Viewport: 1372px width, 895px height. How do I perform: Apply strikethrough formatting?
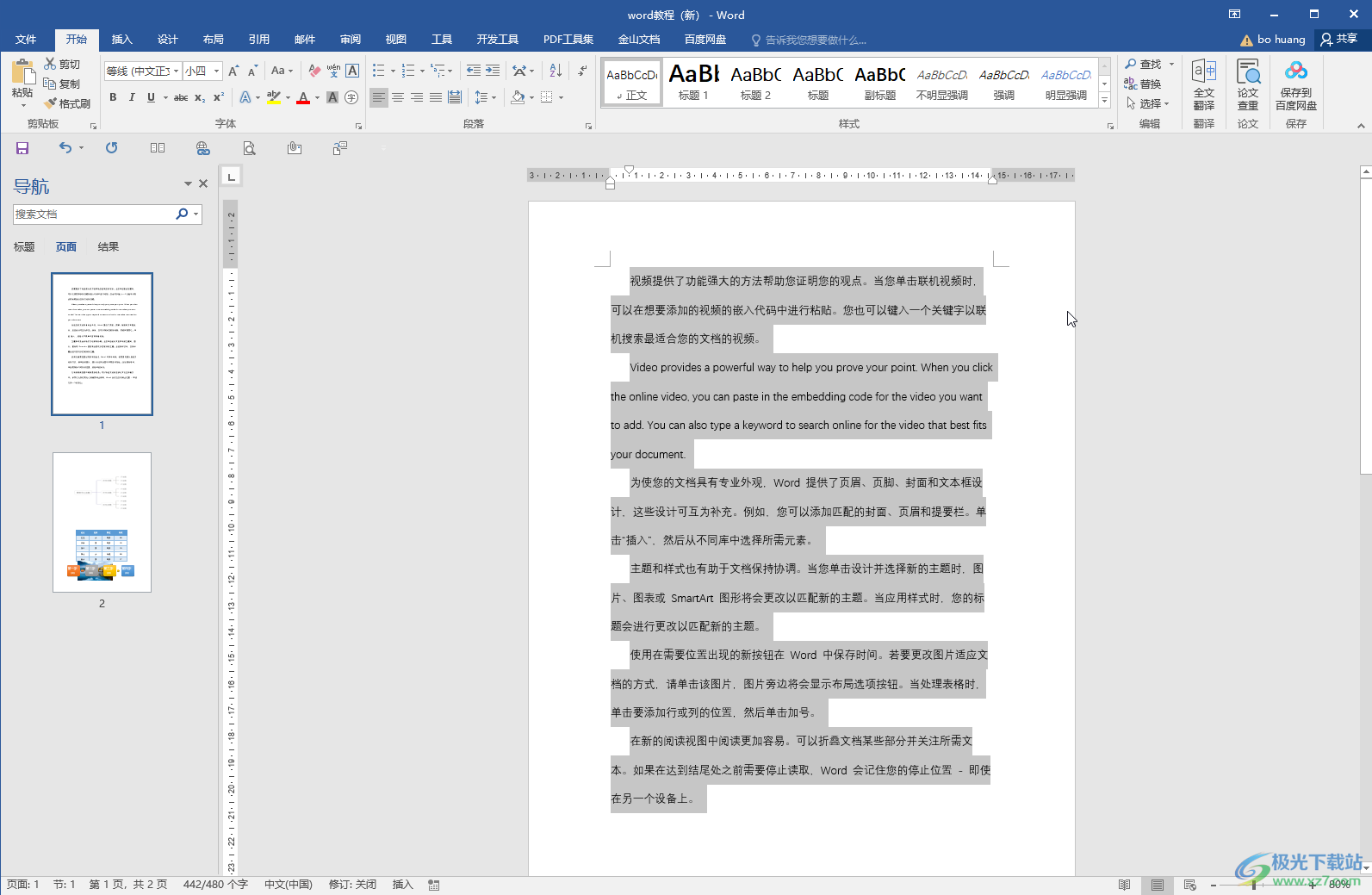(181, 97)
